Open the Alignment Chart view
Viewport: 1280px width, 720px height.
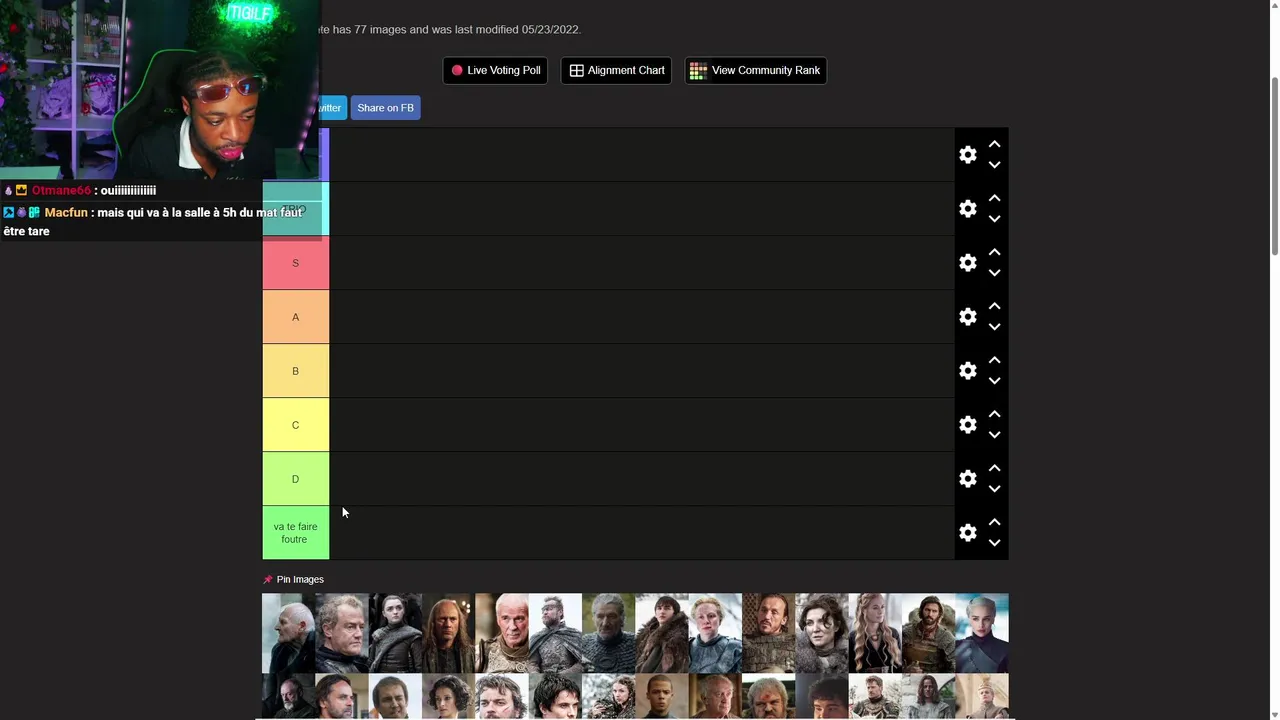click(616, 70)
